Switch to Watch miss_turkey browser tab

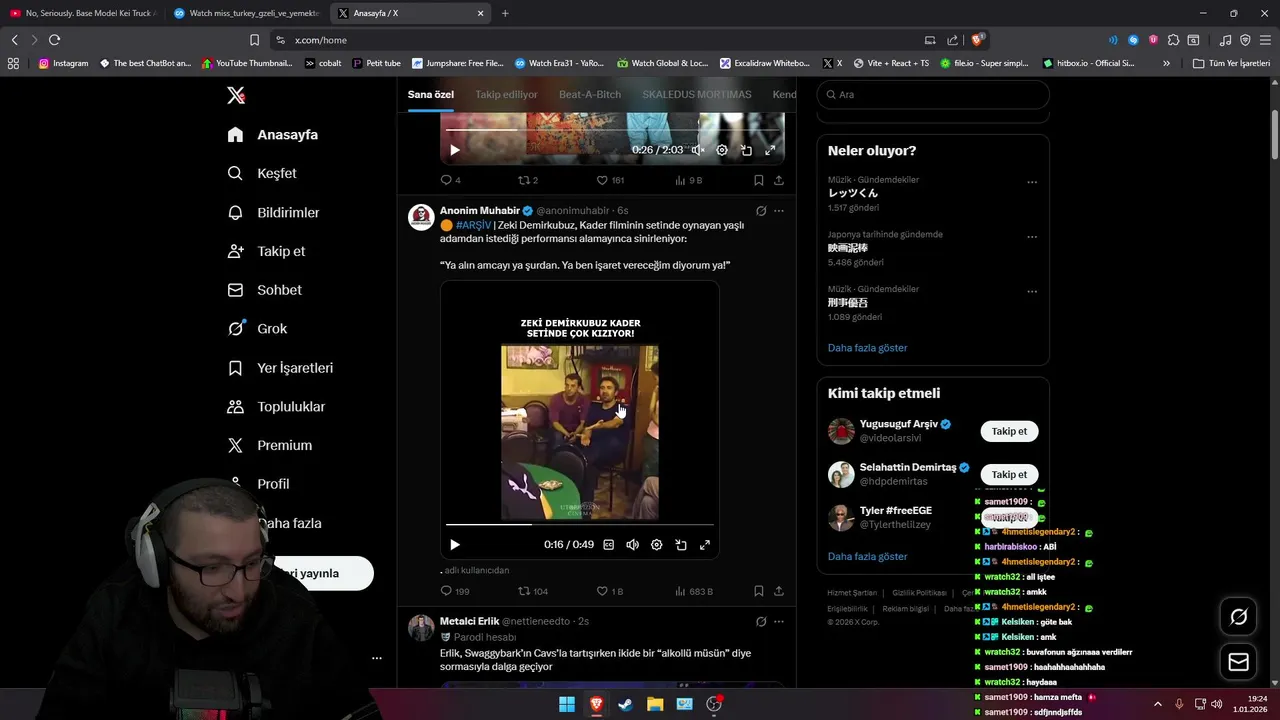pyautogui.click(x=245, y=13)
